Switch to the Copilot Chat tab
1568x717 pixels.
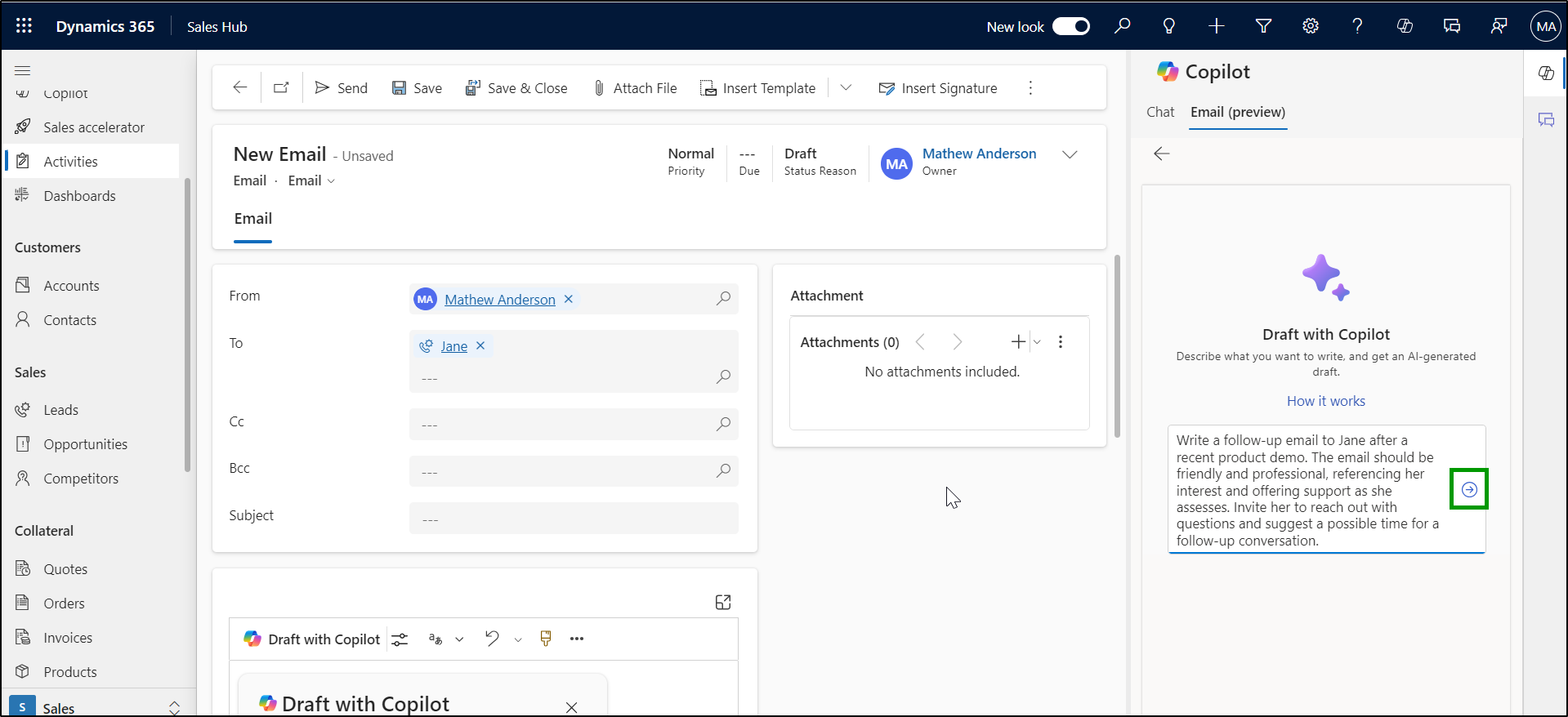click(x=1160, y=112)
